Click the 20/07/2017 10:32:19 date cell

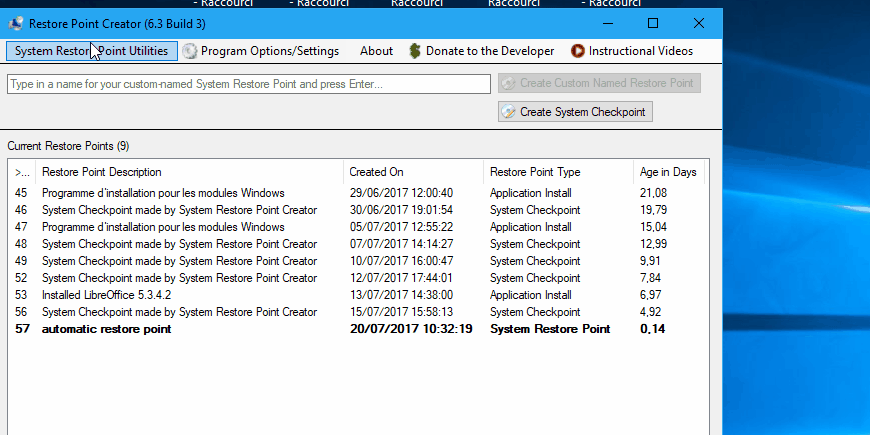click(x=411, y=329)
